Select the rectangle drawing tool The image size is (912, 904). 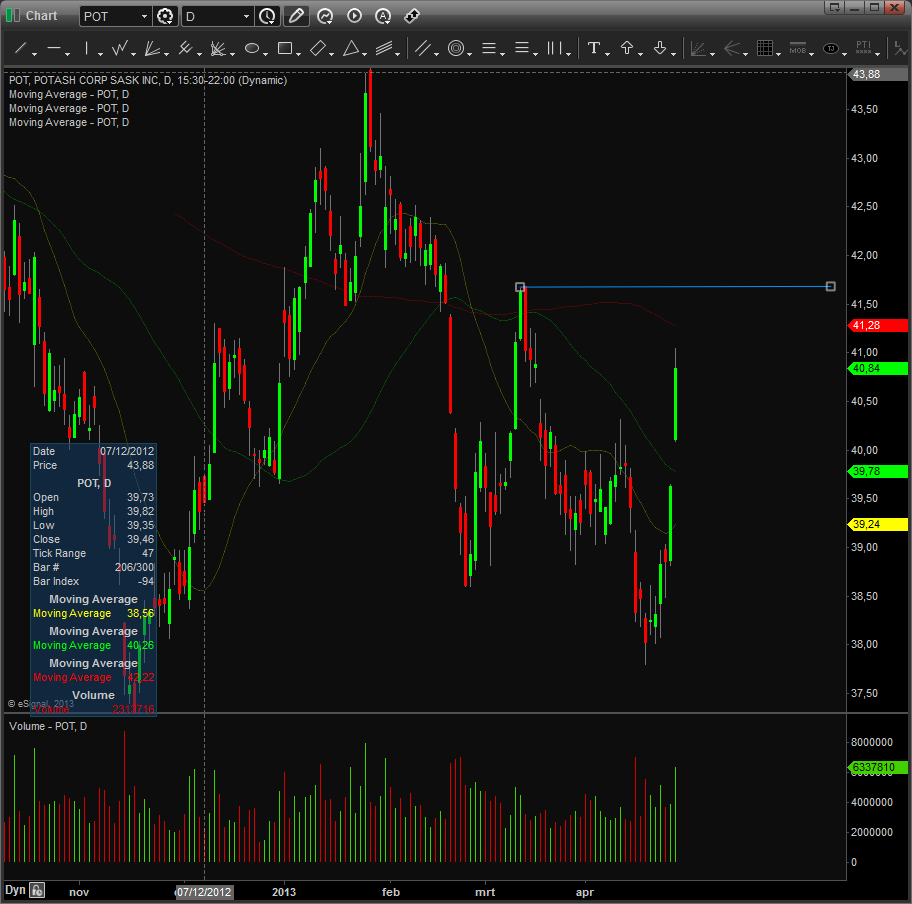click(x=287, y=47)
